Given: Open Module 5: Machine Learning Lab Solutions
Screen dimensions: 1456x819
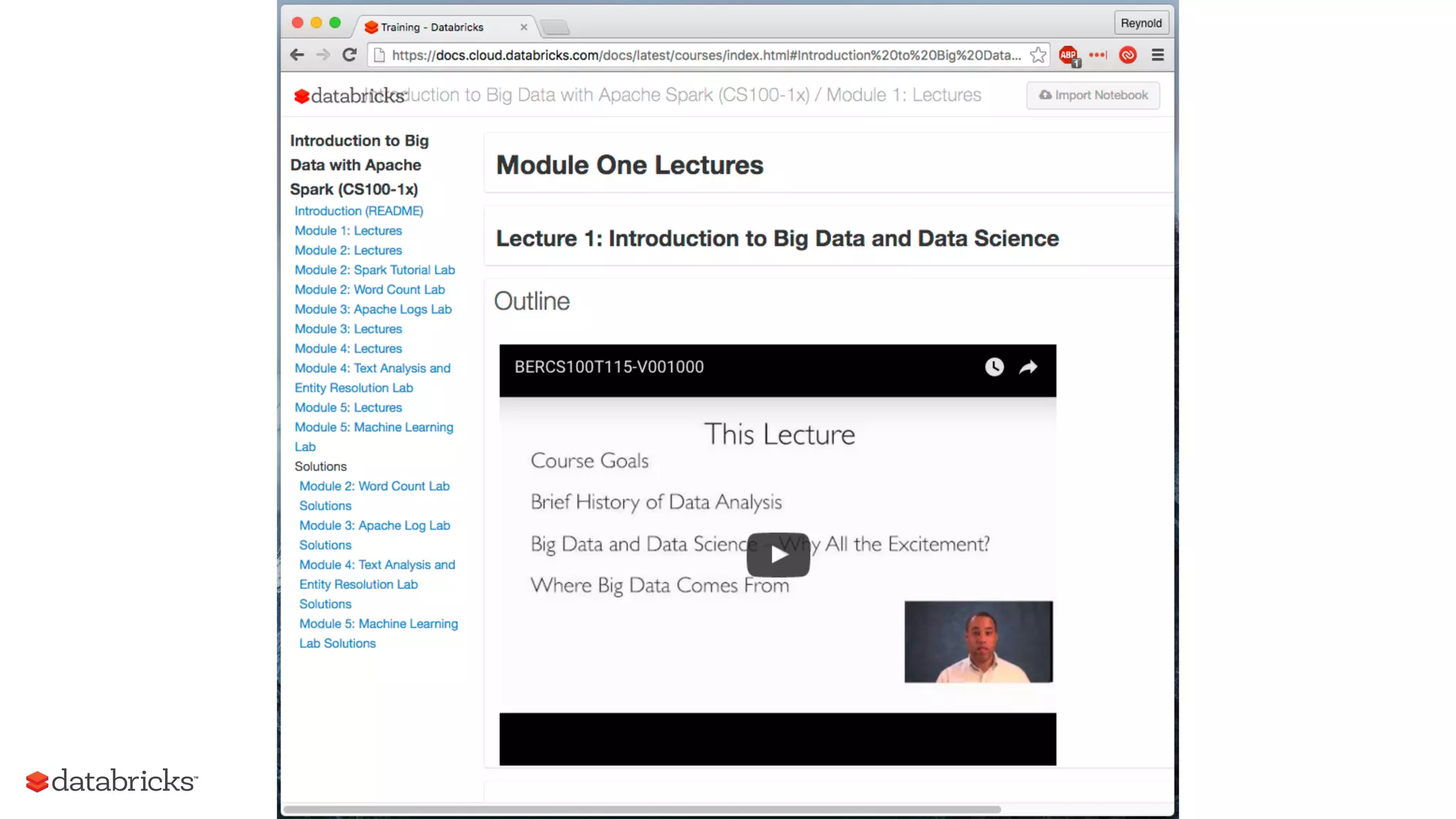Looking at the screenshot, I should pos(378,623).
